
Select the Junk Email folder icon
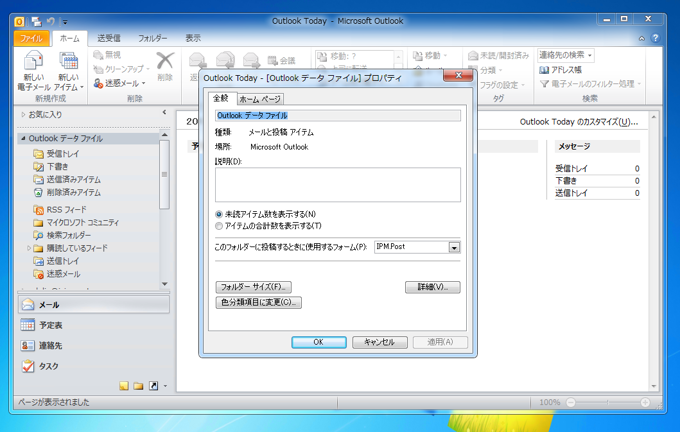pos(39,274)
